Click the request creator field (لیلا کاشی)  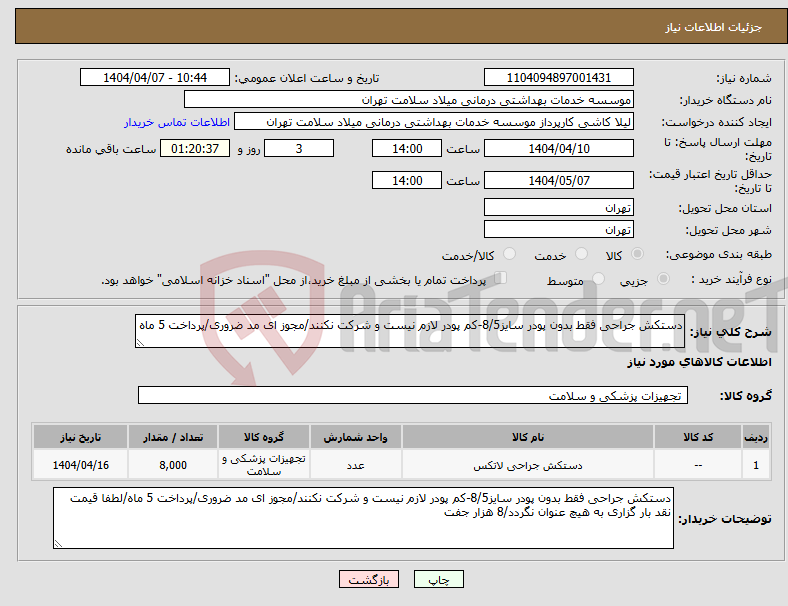[434, 122]
